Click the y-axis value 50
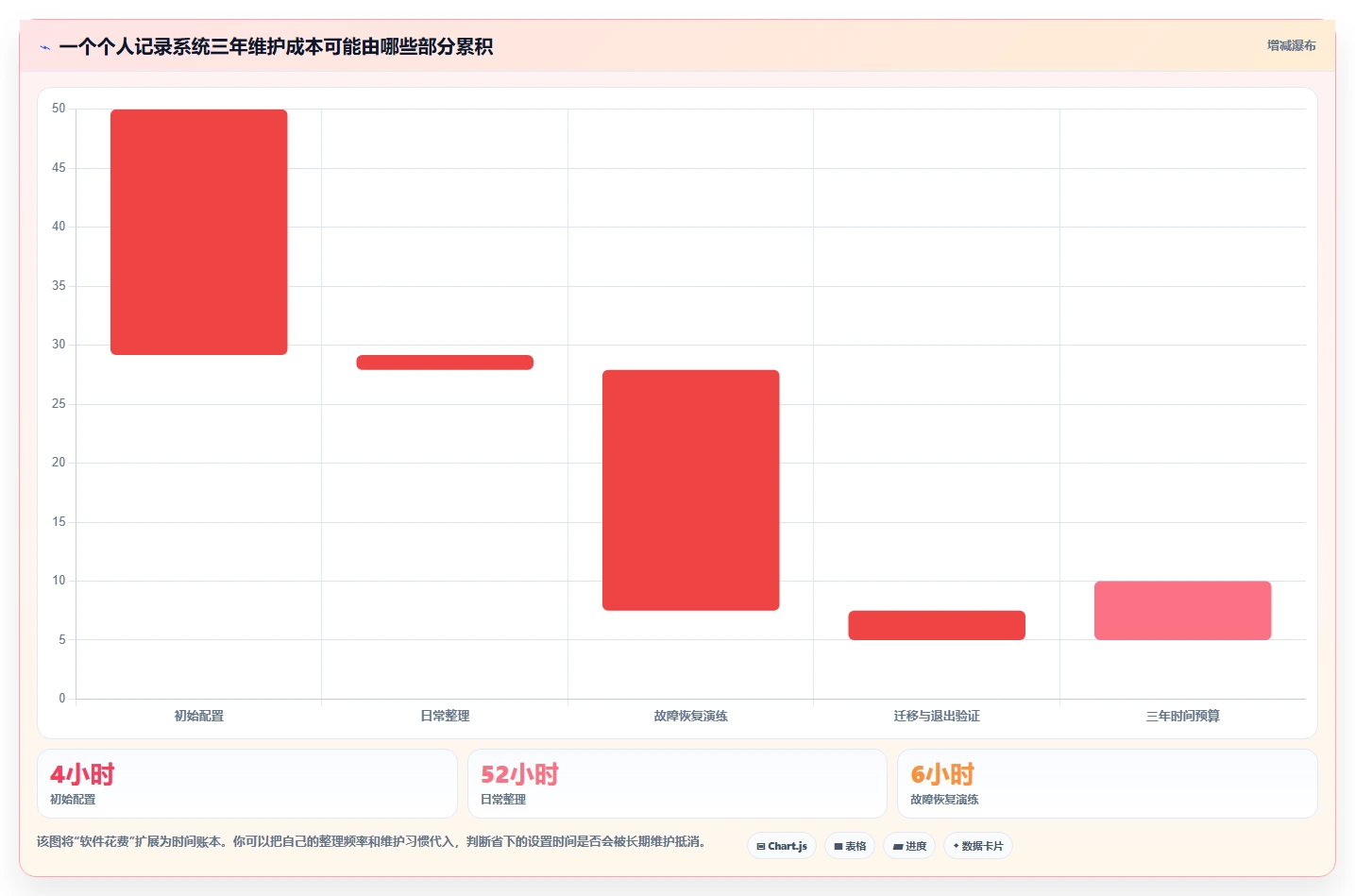Viewport: 1355px width, 896px height. [x=59, y=109]
